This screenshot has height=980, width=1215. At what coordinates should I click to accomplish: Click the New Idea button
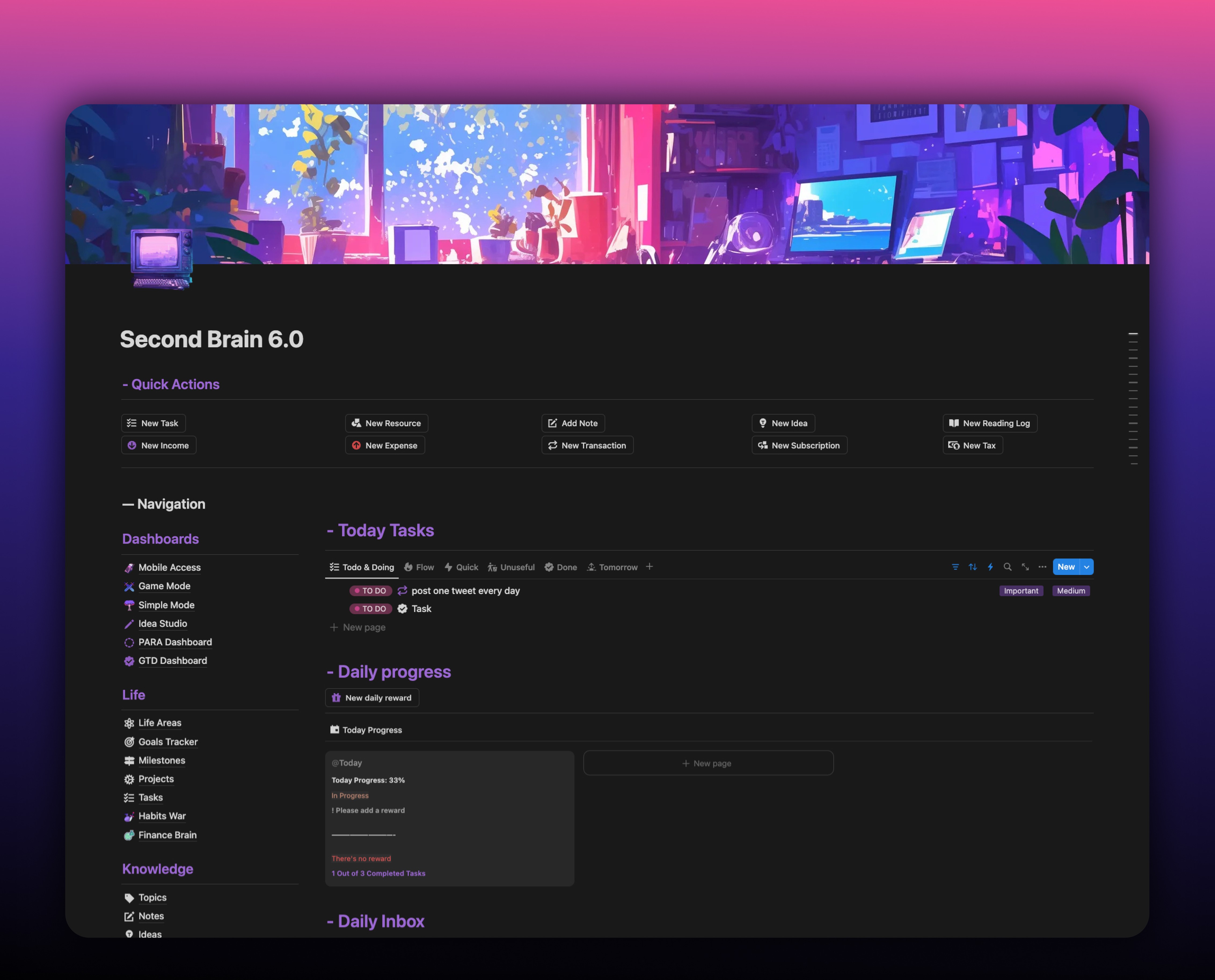(783, 423)
